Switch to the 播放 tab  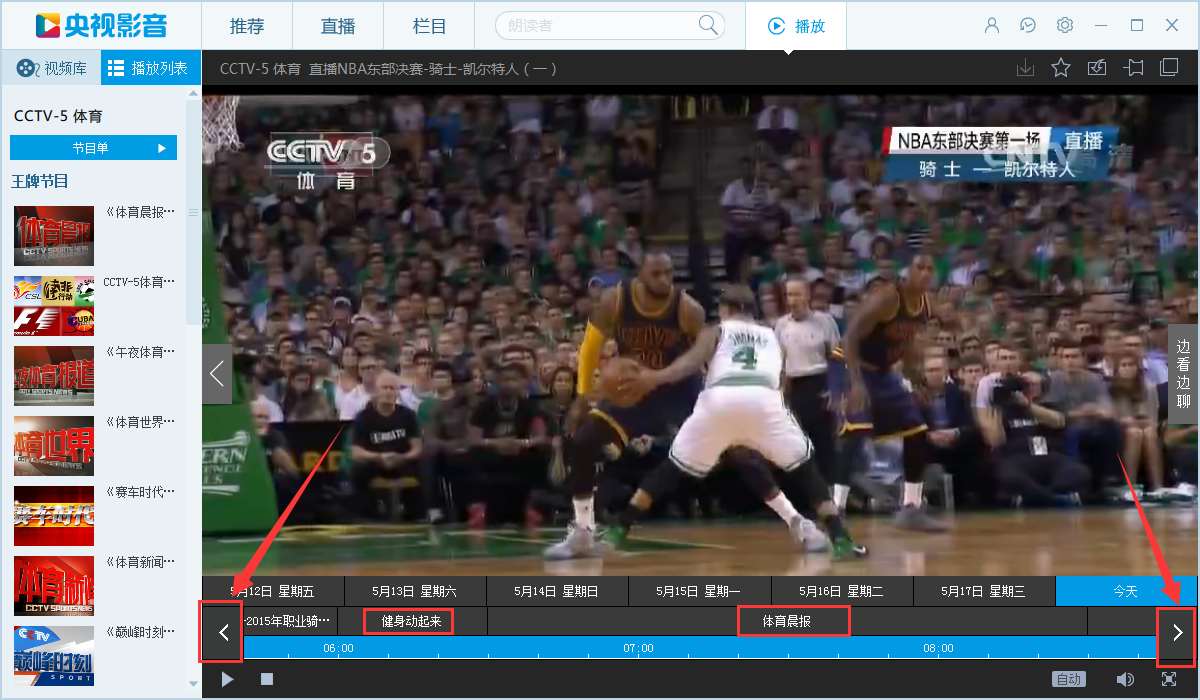tap(796, 25)
